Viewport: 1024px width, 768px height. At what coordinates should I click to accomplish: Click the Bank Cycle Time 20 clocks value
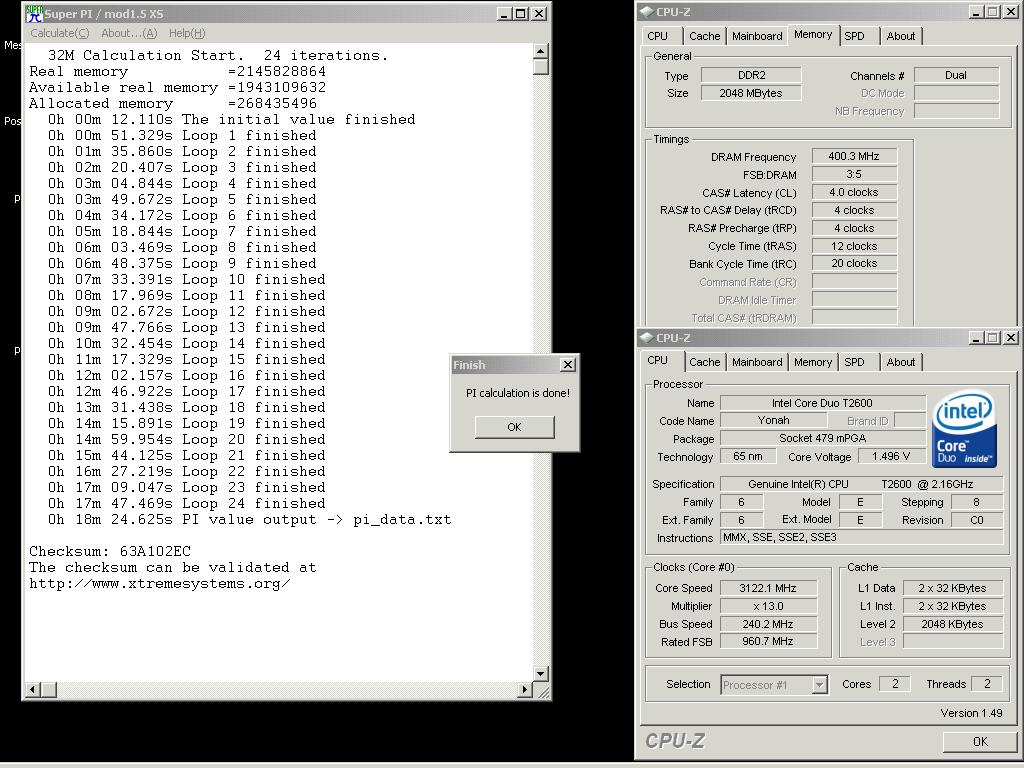click(x=854, y=264)
